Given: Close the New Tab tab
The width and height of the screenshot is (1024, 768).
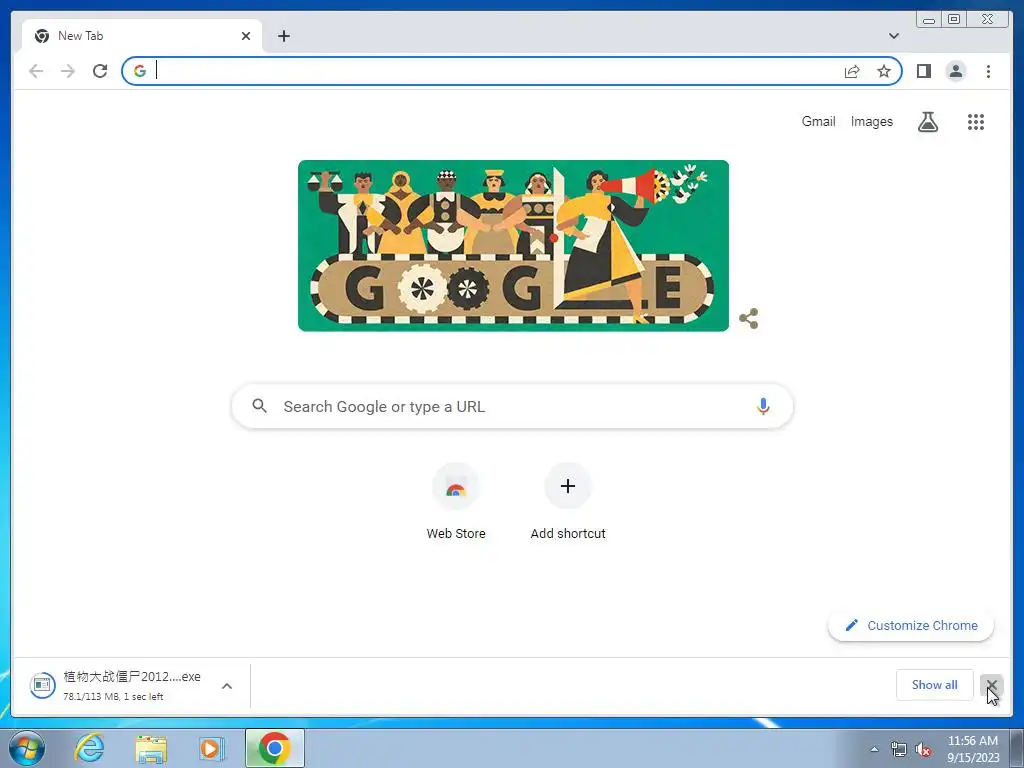Looking at the screenshot, I should (246, 36).
